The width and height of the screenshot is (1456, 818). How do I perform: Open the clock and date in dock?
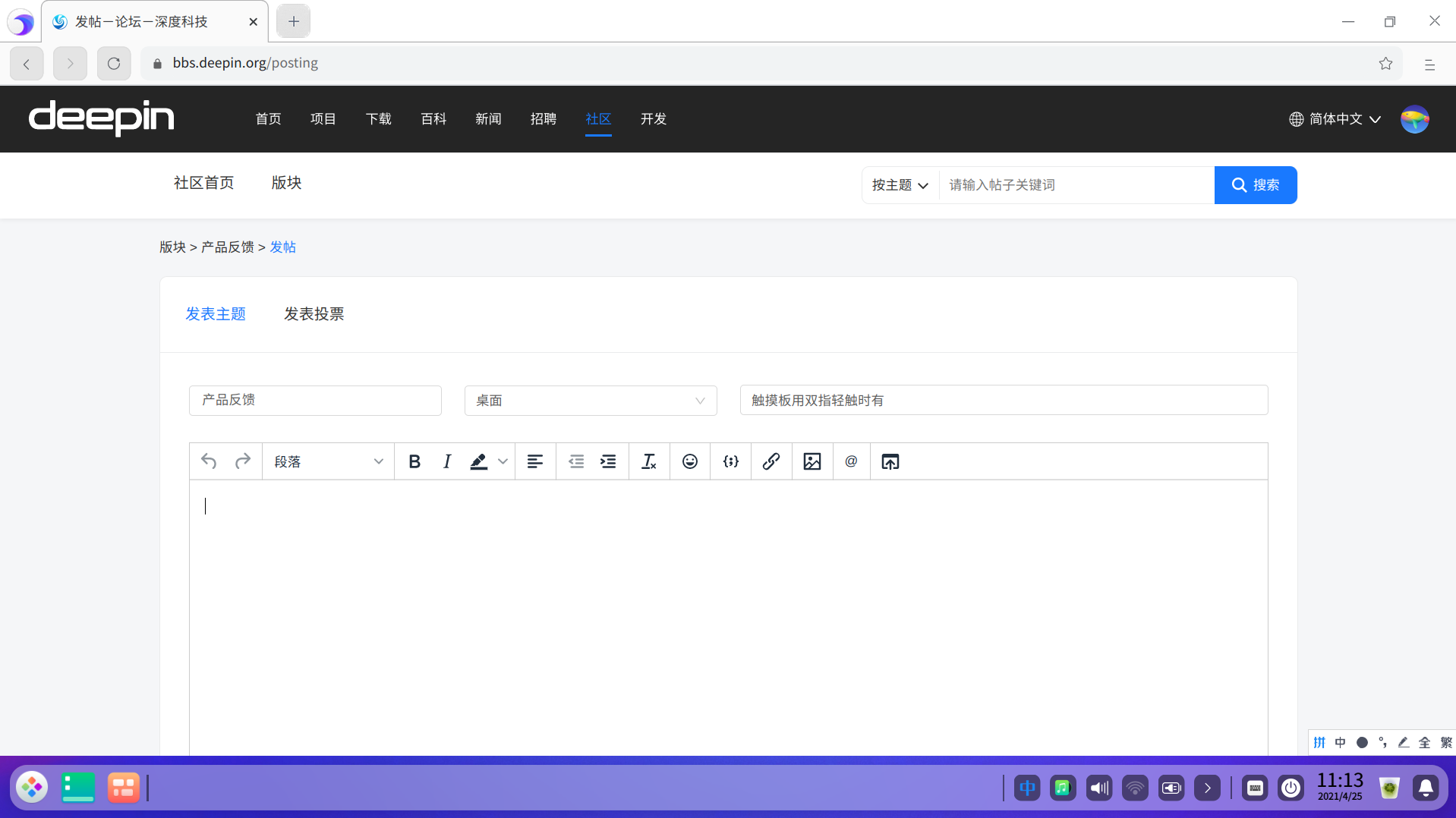[x=1340, y=787]
